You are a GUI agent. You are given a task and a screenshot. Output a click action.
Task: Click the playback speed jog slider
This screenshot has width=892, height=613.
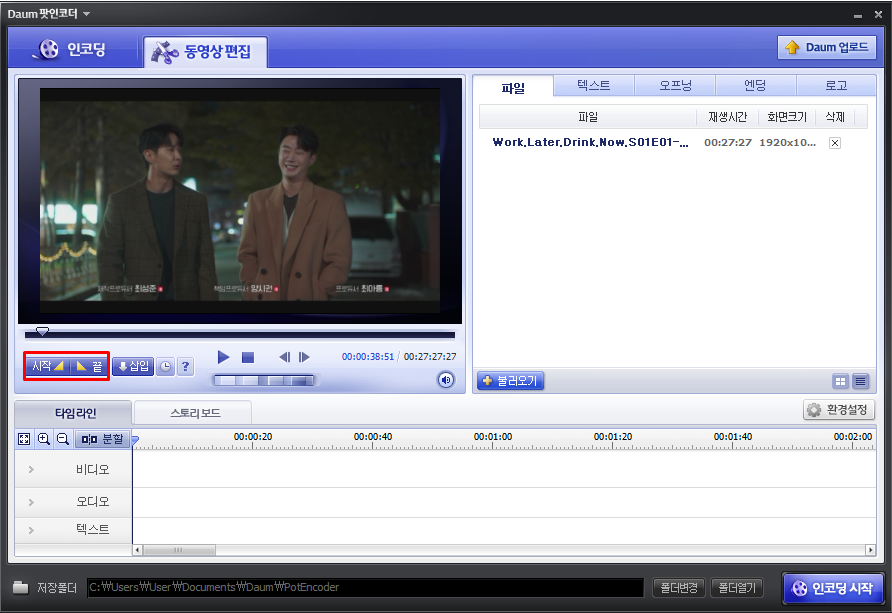click(x=263, y=380)
